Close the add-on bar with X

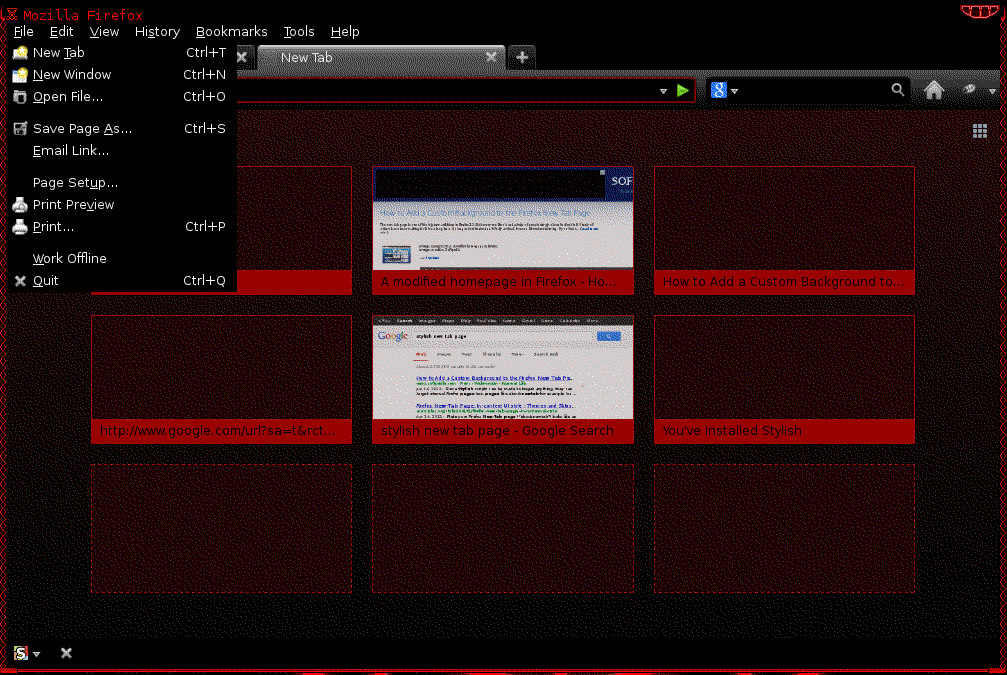click(x=66, y=653)
